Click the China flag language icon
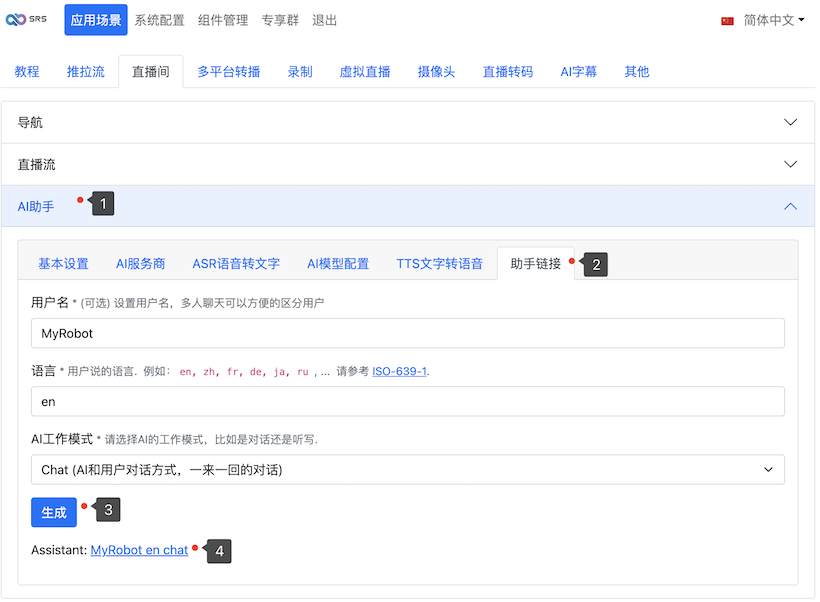Viewport: 820px width, 602px height. (727, 20)
